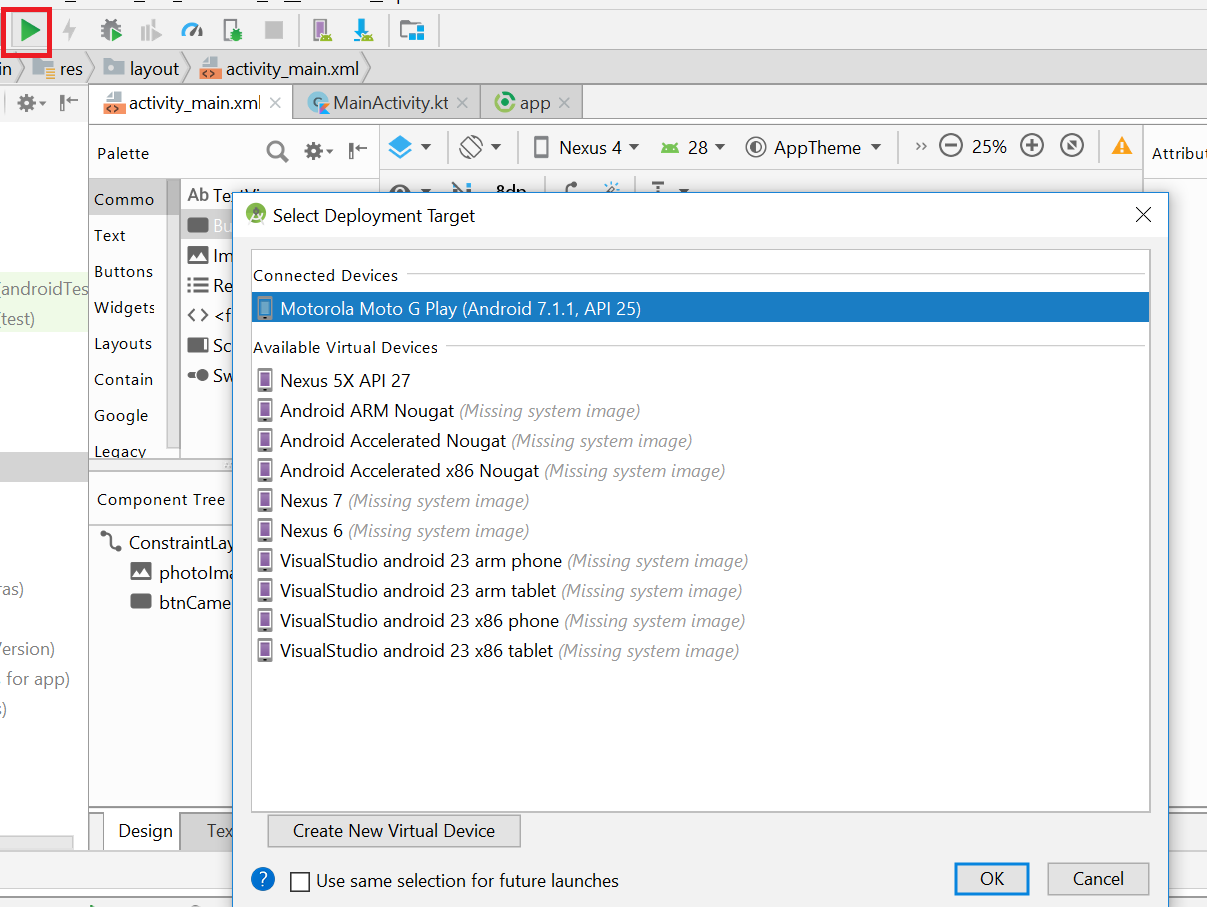
Task: Select VisualStudio android 23 x86 phone
Action: [x=700, y=620]
